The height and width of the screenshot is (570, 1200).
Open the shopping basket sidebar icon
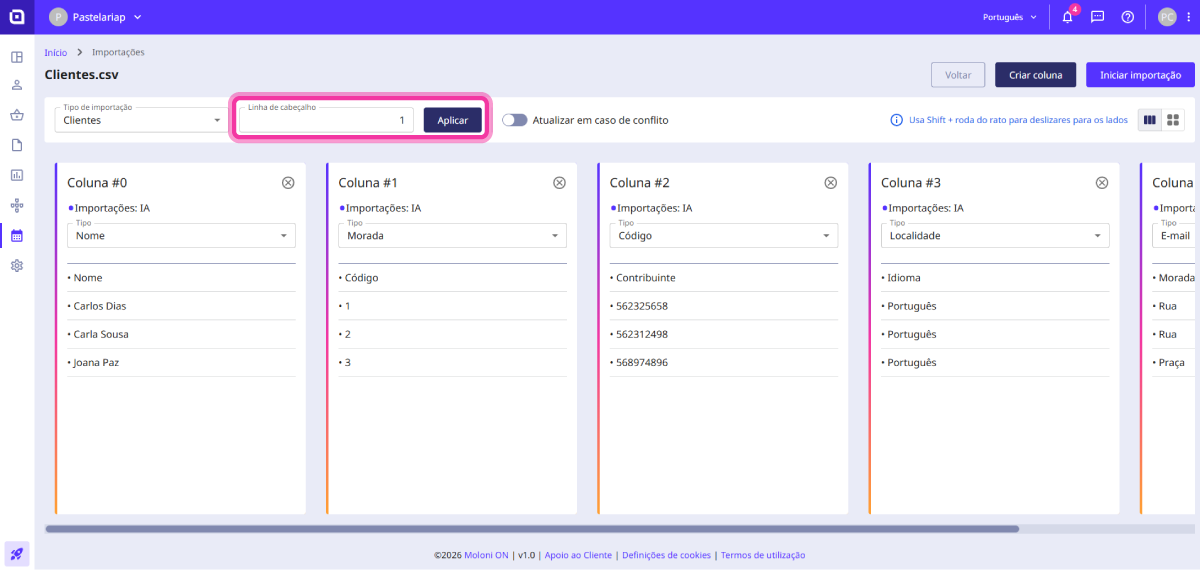(x=17, y=115)
